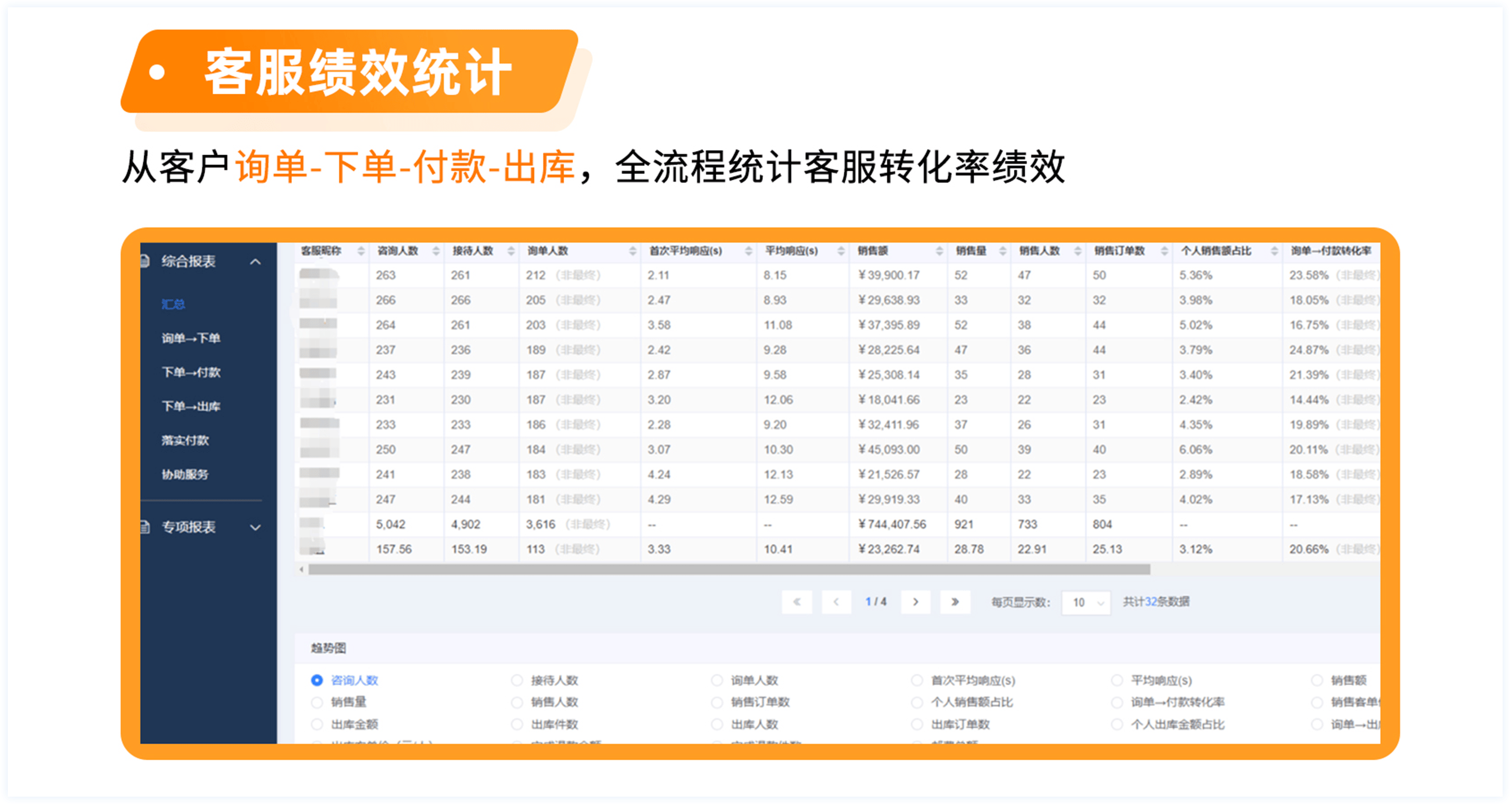Expand the 专项报表 sidebar section
Screen dimensions: 1512x806
[x=256, y=527]
